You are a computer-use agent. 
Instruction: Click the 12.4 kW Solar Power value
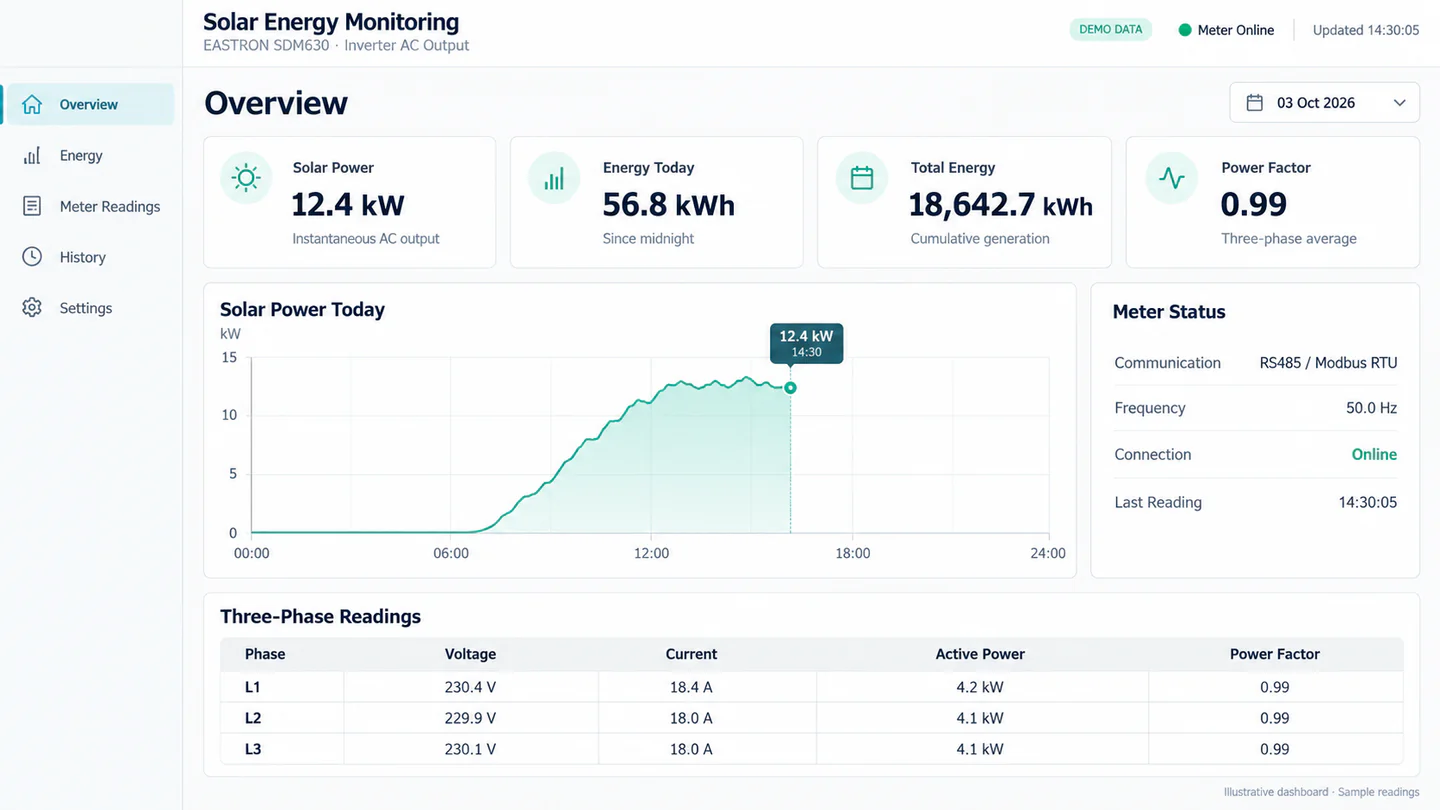click(348, 204)
